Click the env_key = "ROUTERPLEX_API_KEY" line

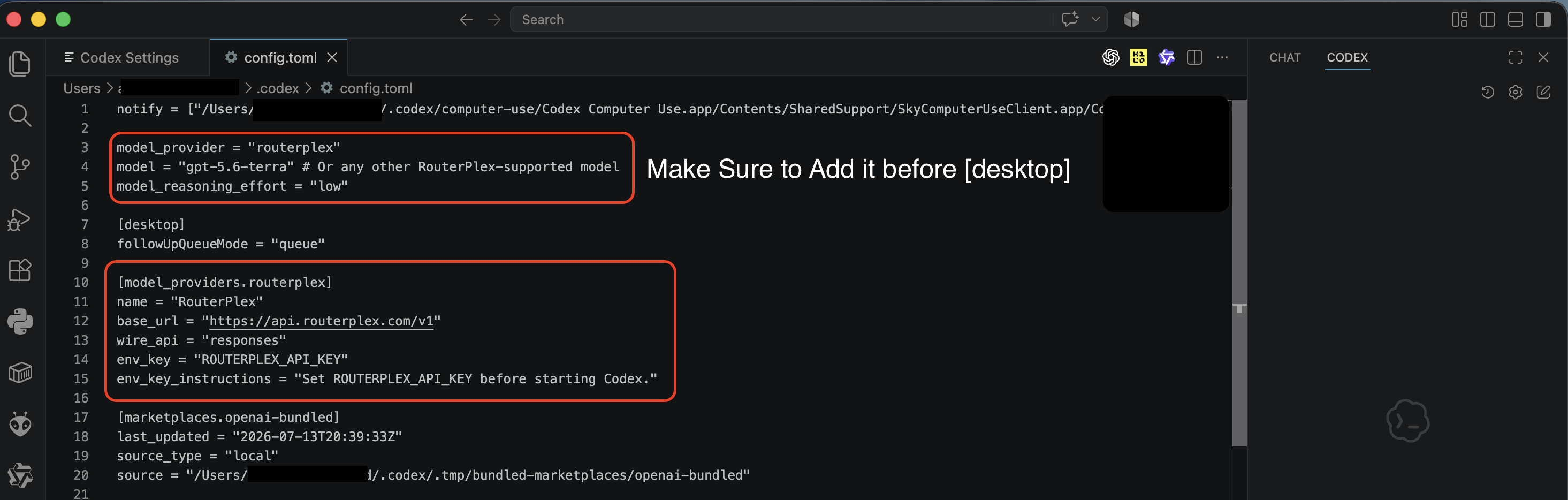232,359
